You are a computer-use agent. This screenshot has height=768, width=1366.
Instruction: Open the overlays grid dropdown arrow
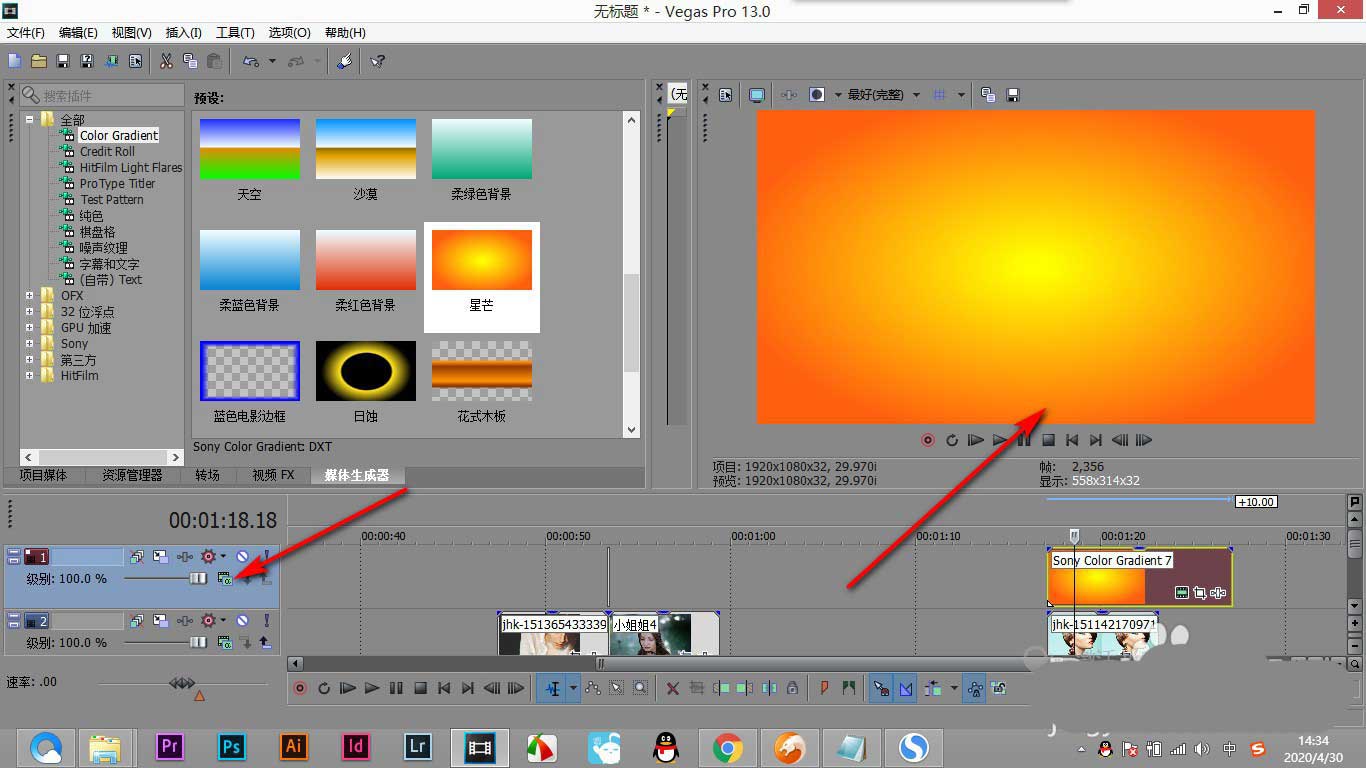[961, 95]
